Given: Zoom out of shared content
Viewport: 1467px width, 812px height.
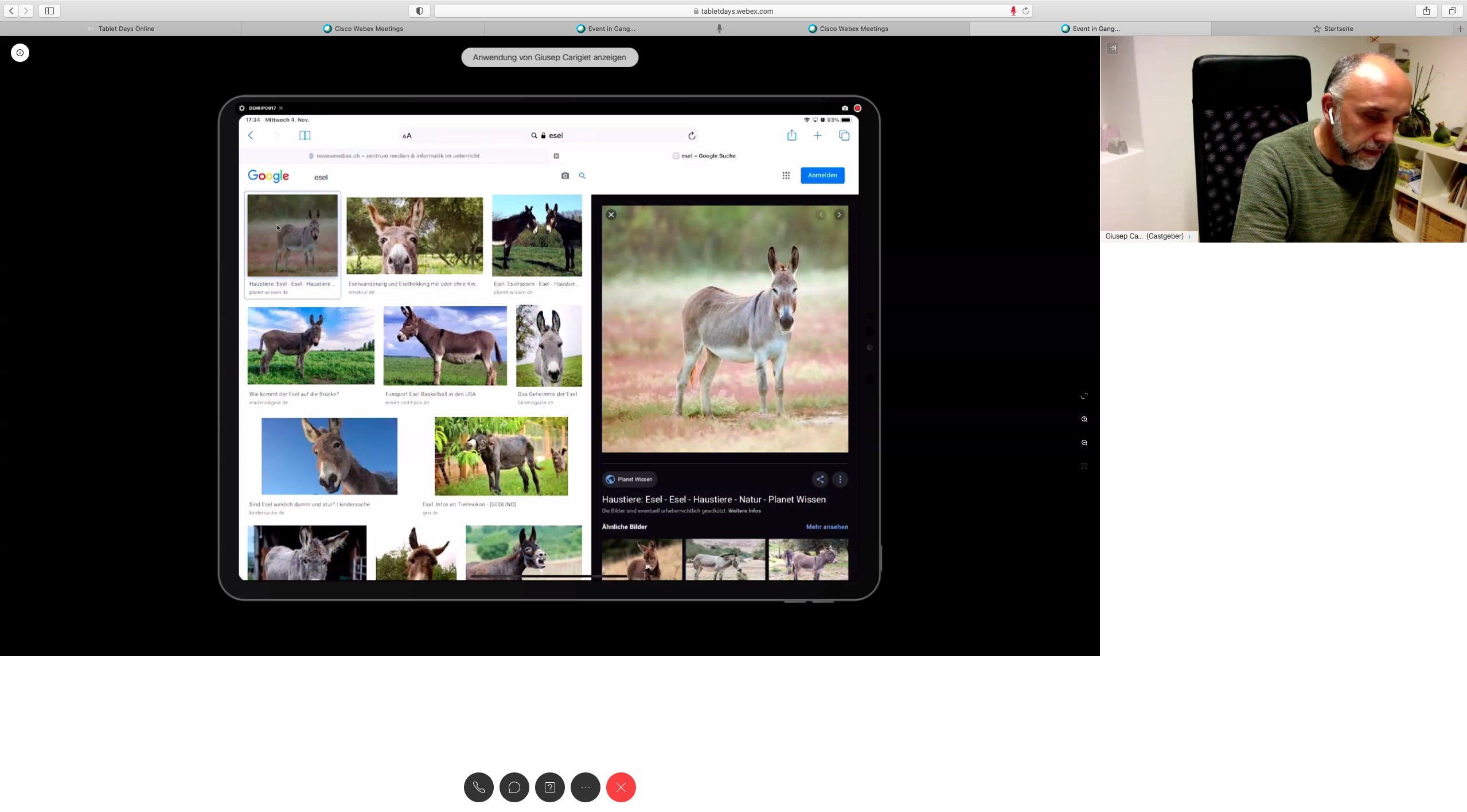Looking at the screenshot, I should coord(1084,443).
